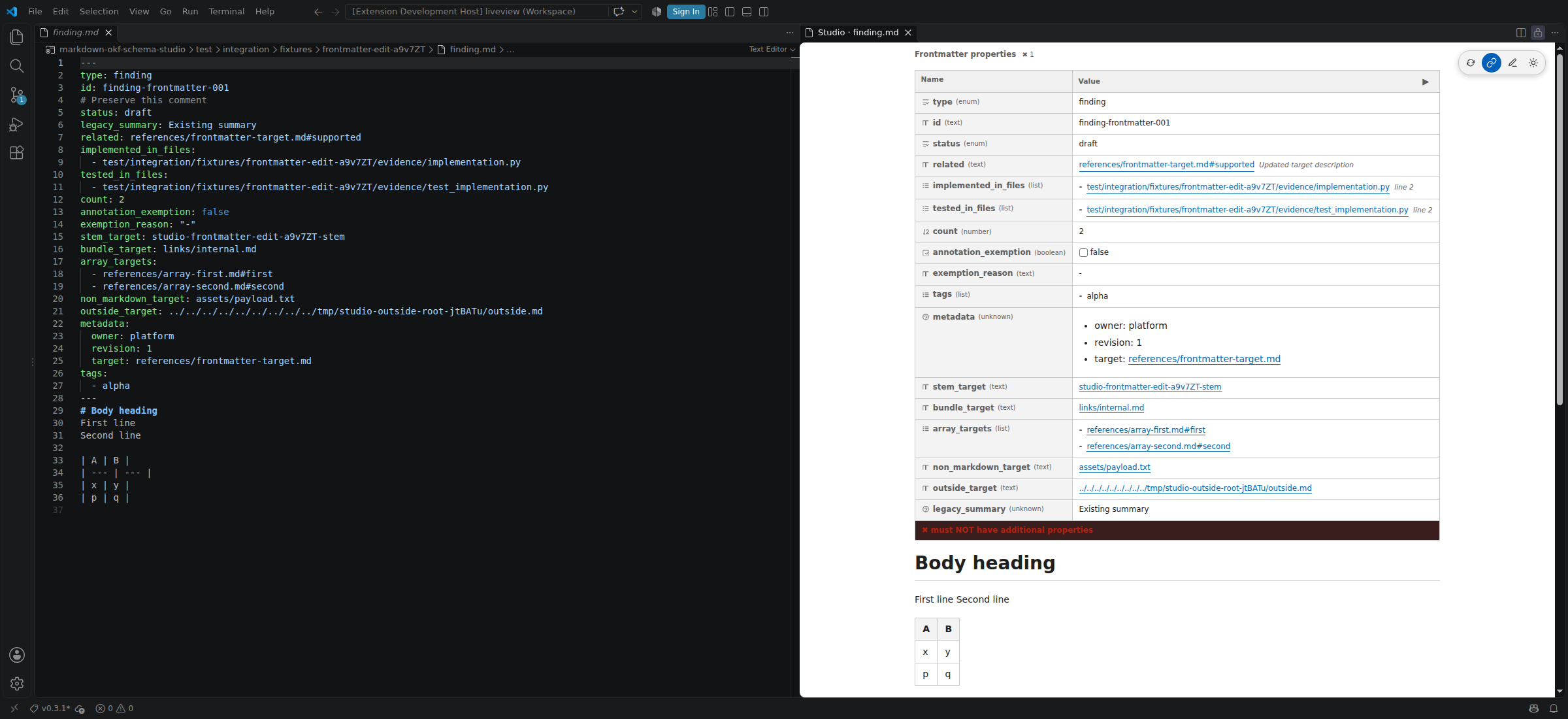Toggle the primary side bar
This screenshot has height=719, width=1568.
pyautogui.click(x=730, y=12)
